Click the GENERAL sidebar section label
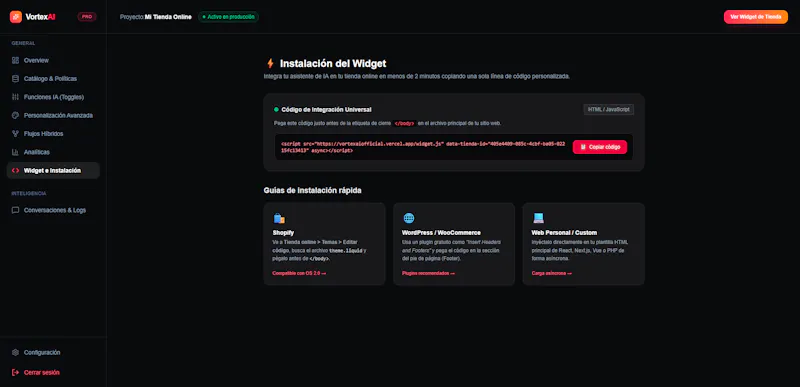Screen dimensions: 800x387 coord(23,43)
